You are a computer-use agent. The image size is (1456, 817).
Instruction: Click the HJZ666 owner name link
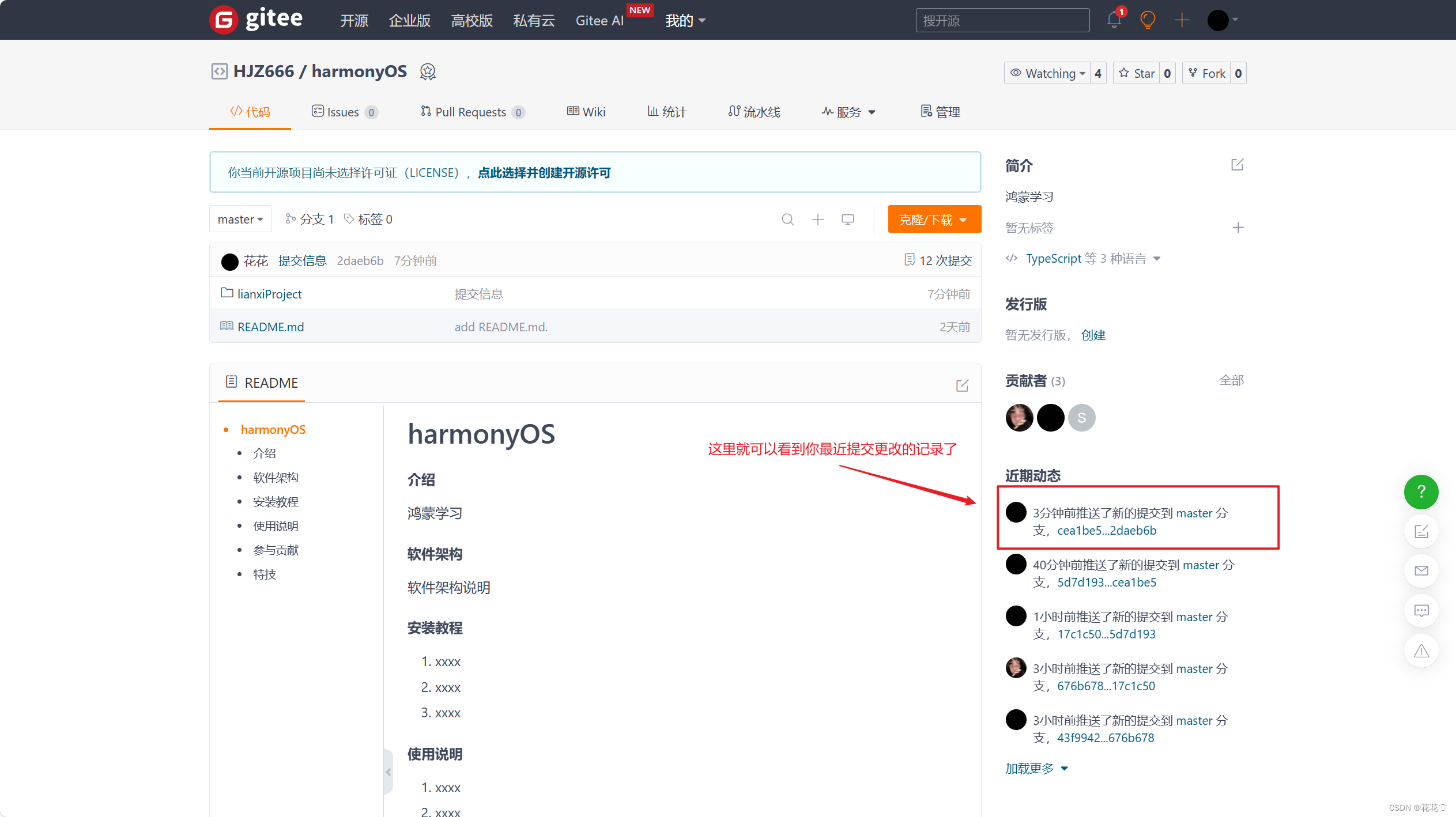[x=263, y=71]
